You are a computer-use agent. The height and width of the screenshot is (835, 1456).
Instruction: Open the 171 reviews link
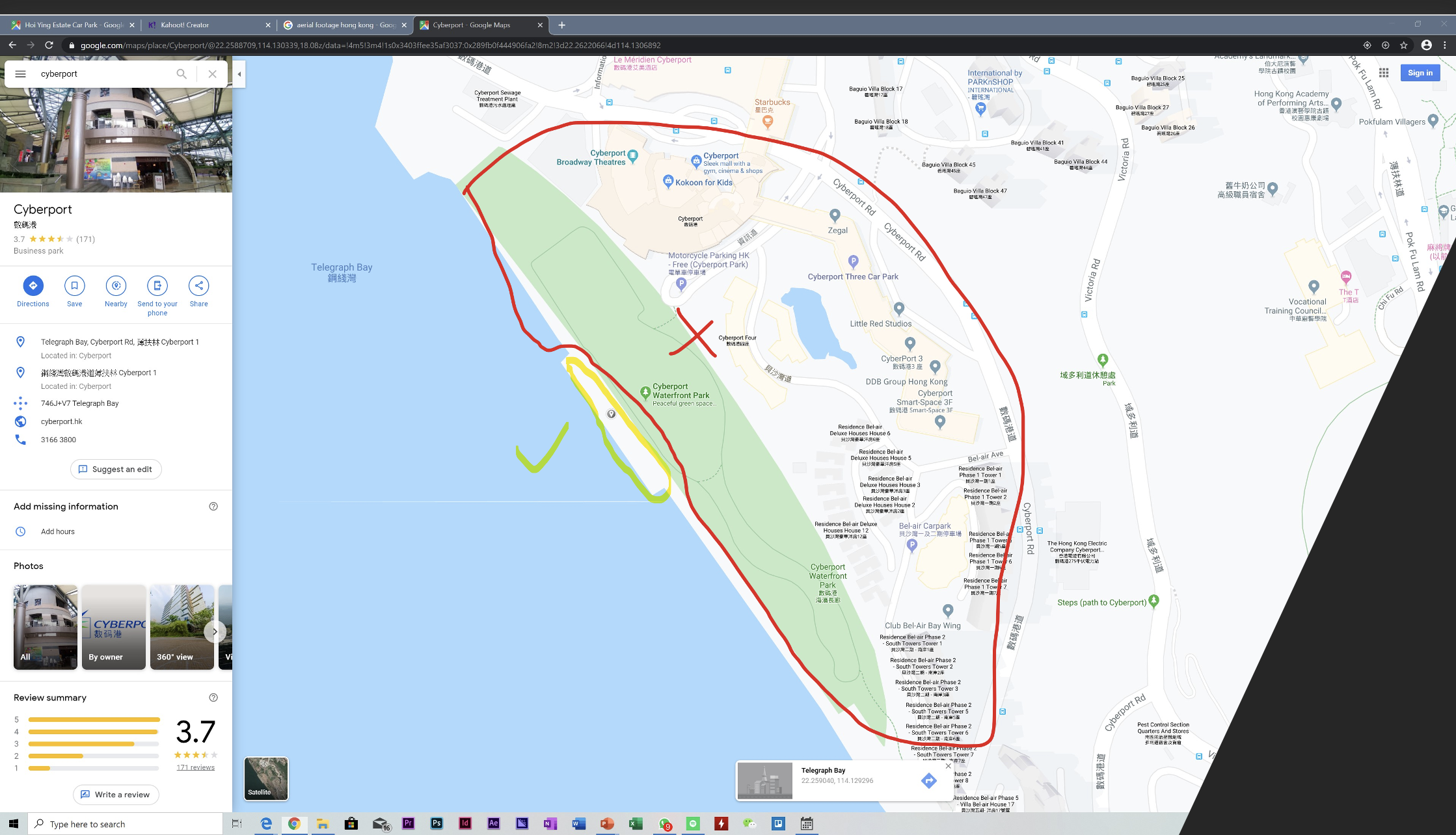click(196, 767)
